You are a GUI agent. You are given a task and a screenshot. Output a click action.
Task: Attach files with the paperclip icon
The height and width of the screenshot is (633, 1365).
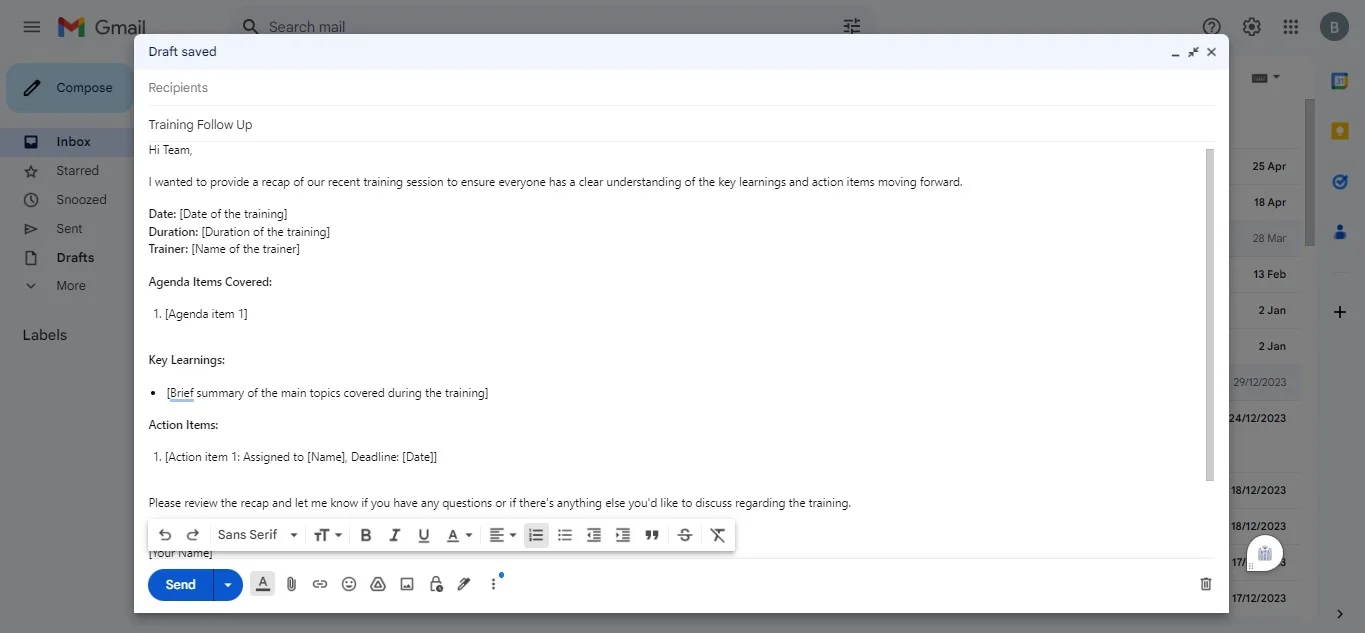[291, 583]
